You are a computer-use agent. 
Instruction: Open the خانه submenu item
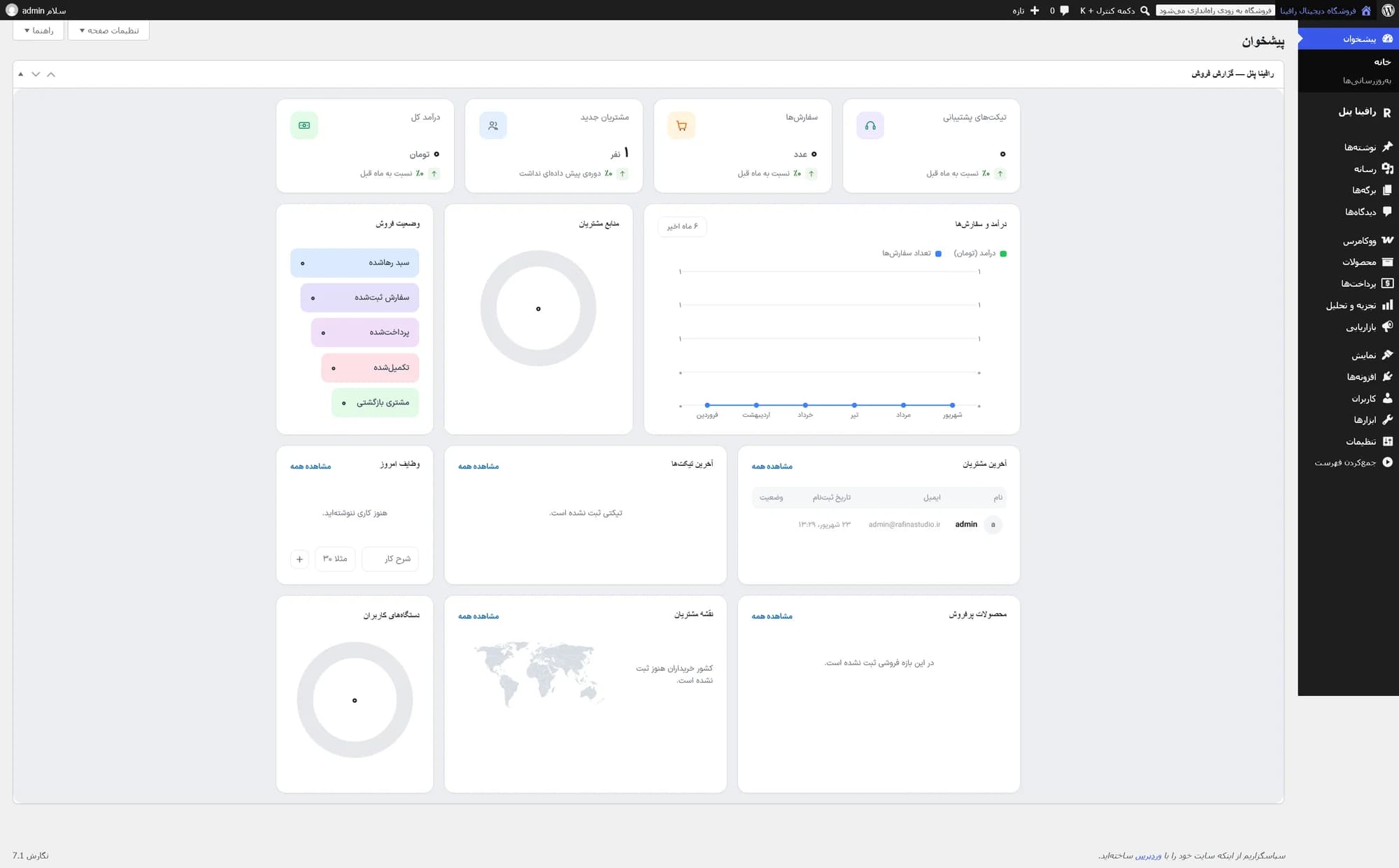click(1382, 62)
